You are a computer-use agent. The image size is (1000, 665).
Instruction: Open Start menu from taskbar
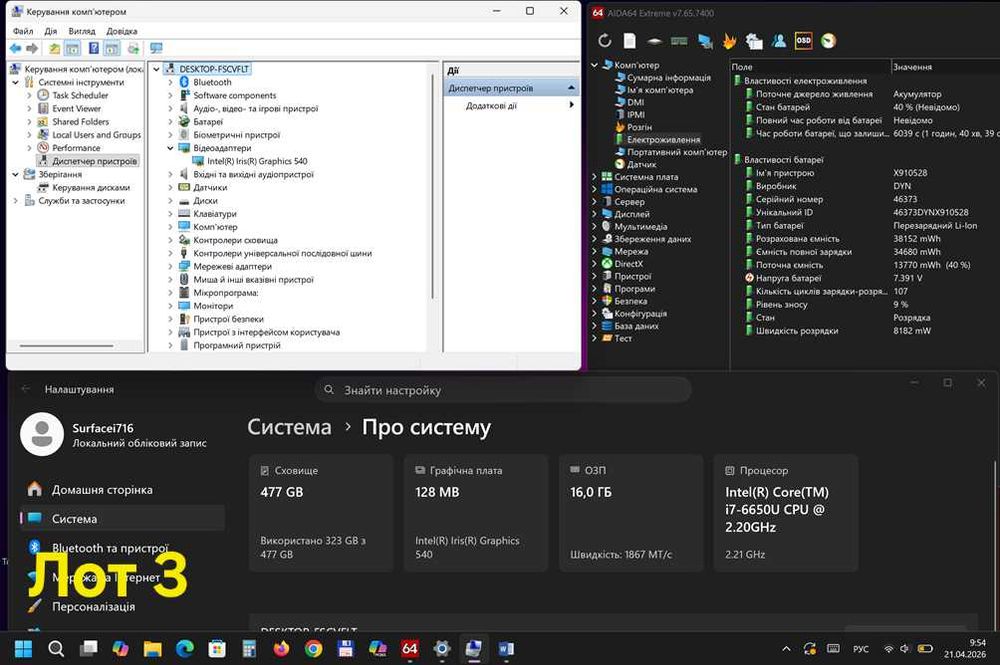(24, 649)
